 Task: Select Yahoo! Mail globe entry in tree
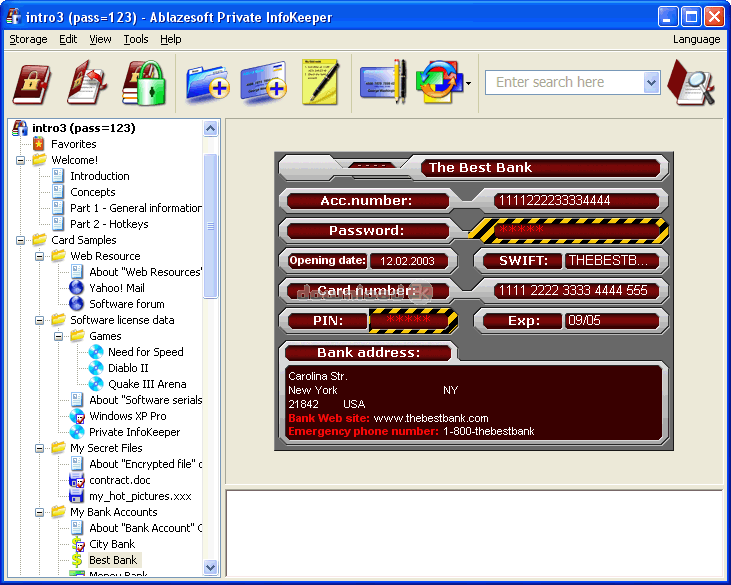116,288
